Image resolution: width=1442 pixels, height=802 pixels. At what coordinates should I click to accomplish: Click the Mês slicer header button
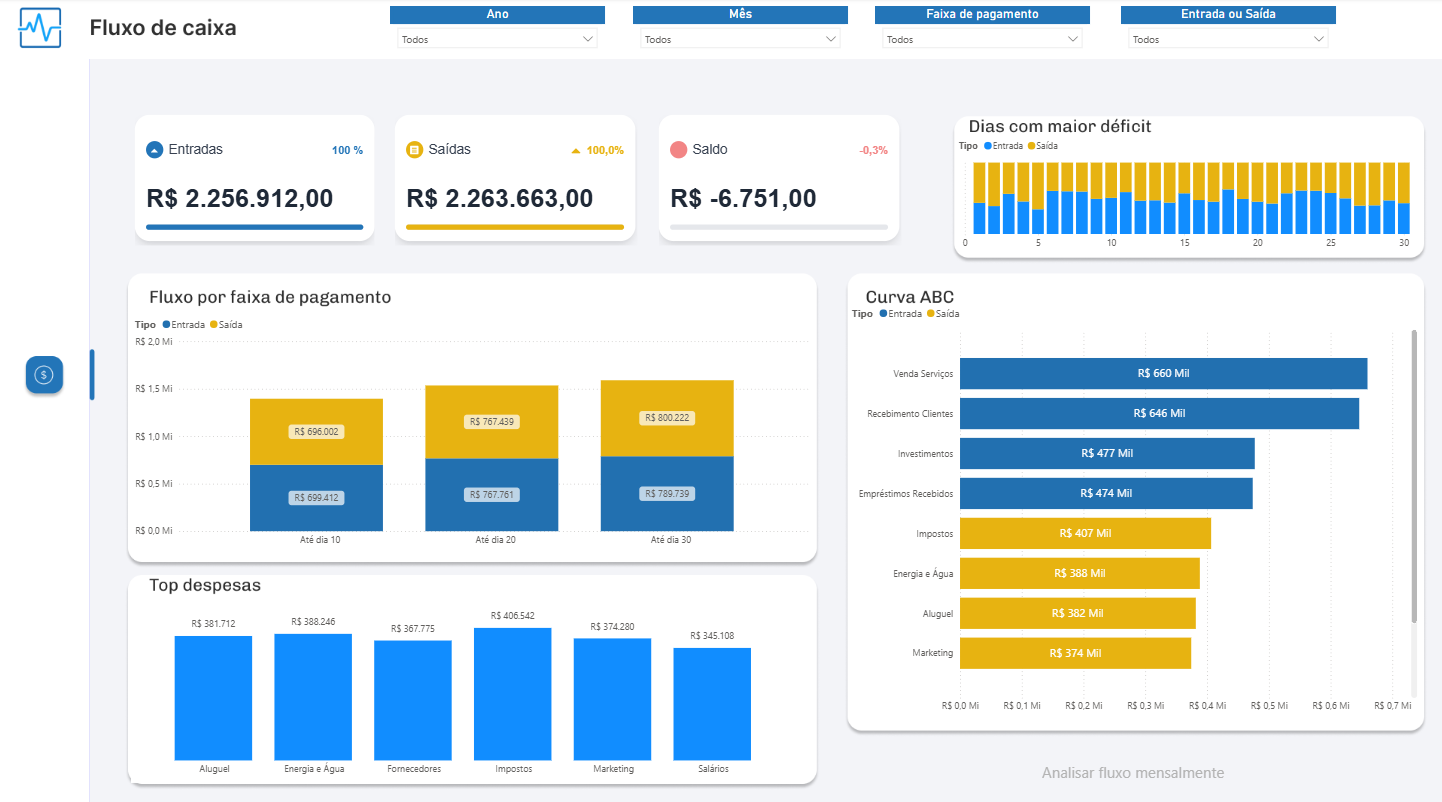click(740, 14)
